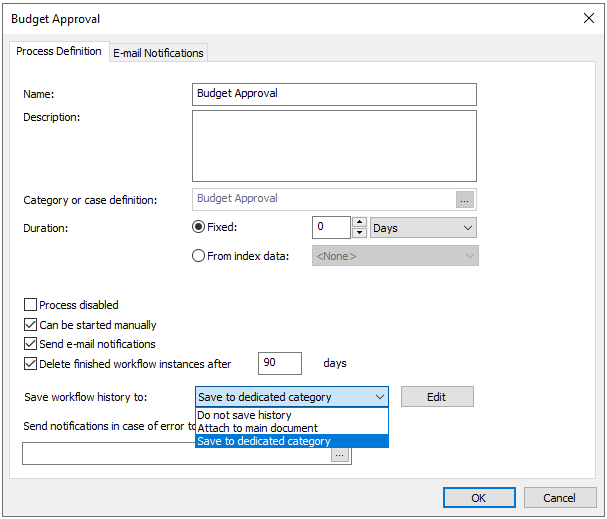Click the days count field showing 90
This screenshot has width=607, height=519.
point(280,363)
